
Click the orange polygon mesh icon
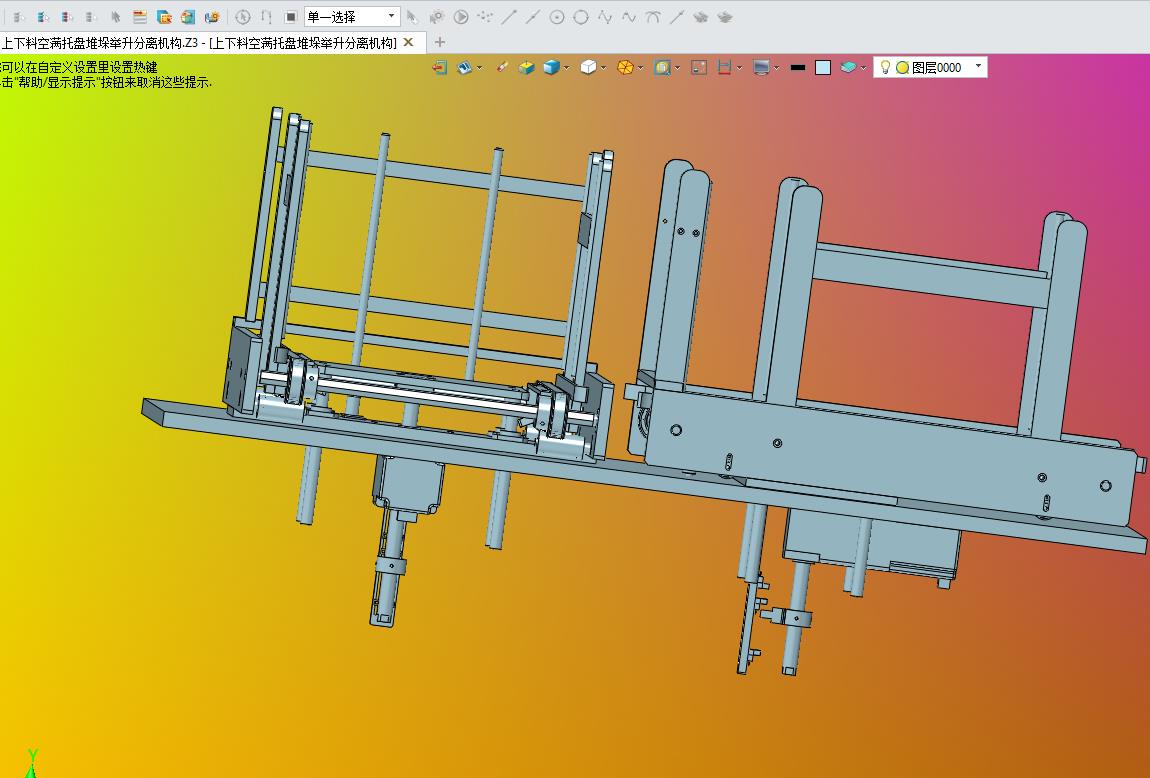625,67
